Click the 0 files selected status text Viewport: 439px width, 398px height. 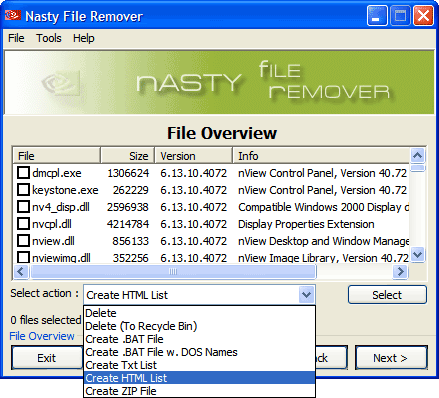tap(46, 320)
